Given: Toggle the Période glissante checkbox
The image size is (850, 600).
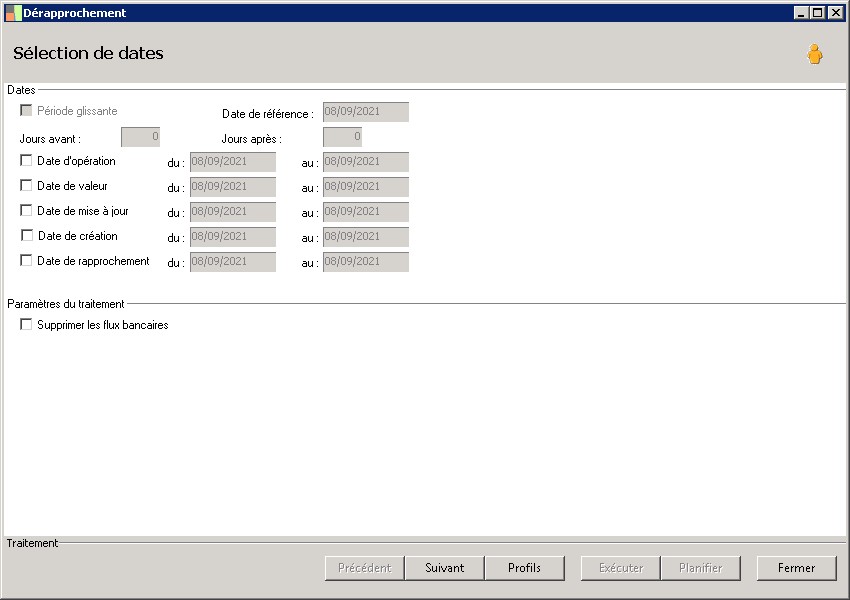Looking at the screenshot, I should point(25,110).
